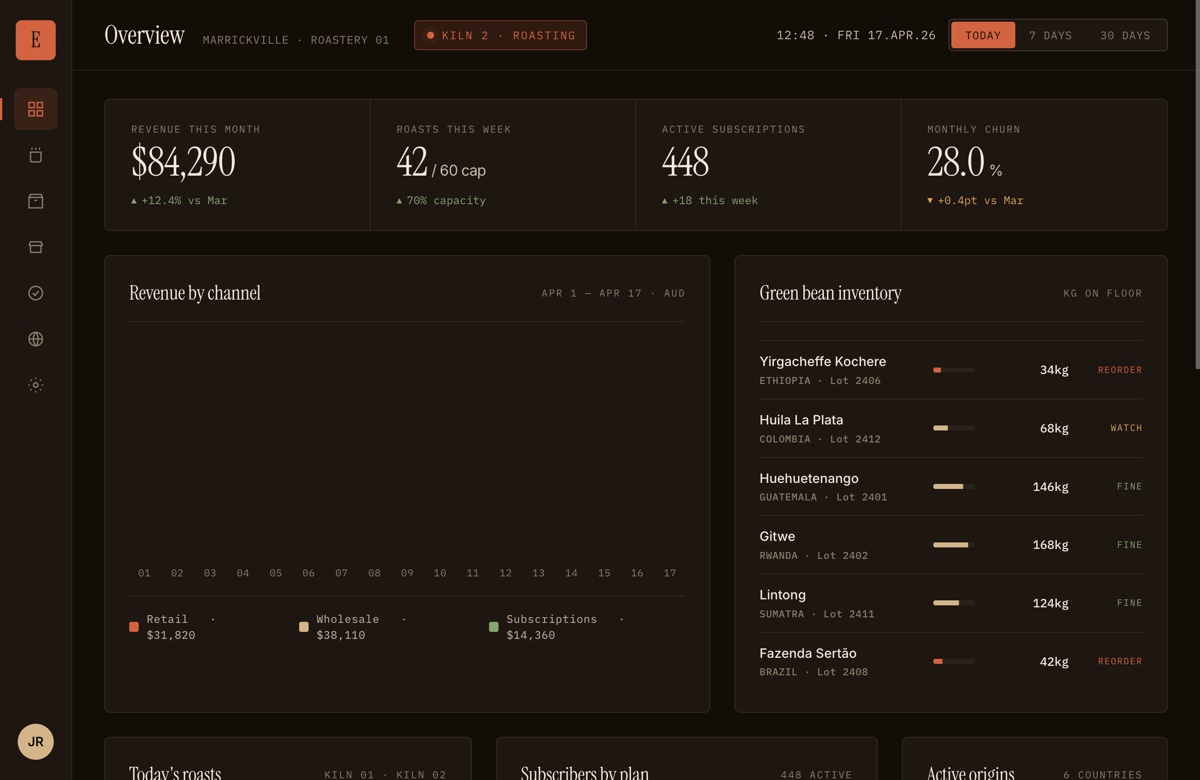Select the Huila La Plata inventory row
1200x780 pixels.
point(950,428)
